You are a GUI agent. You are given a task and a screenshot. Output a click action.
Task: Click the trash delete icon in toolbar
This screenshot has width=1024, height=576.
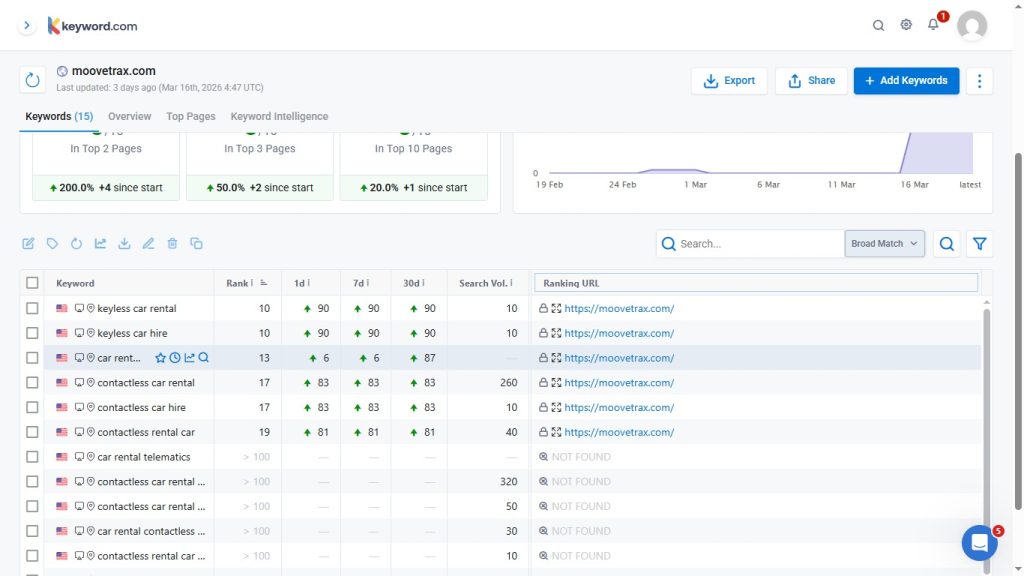(x=172, y=243)
